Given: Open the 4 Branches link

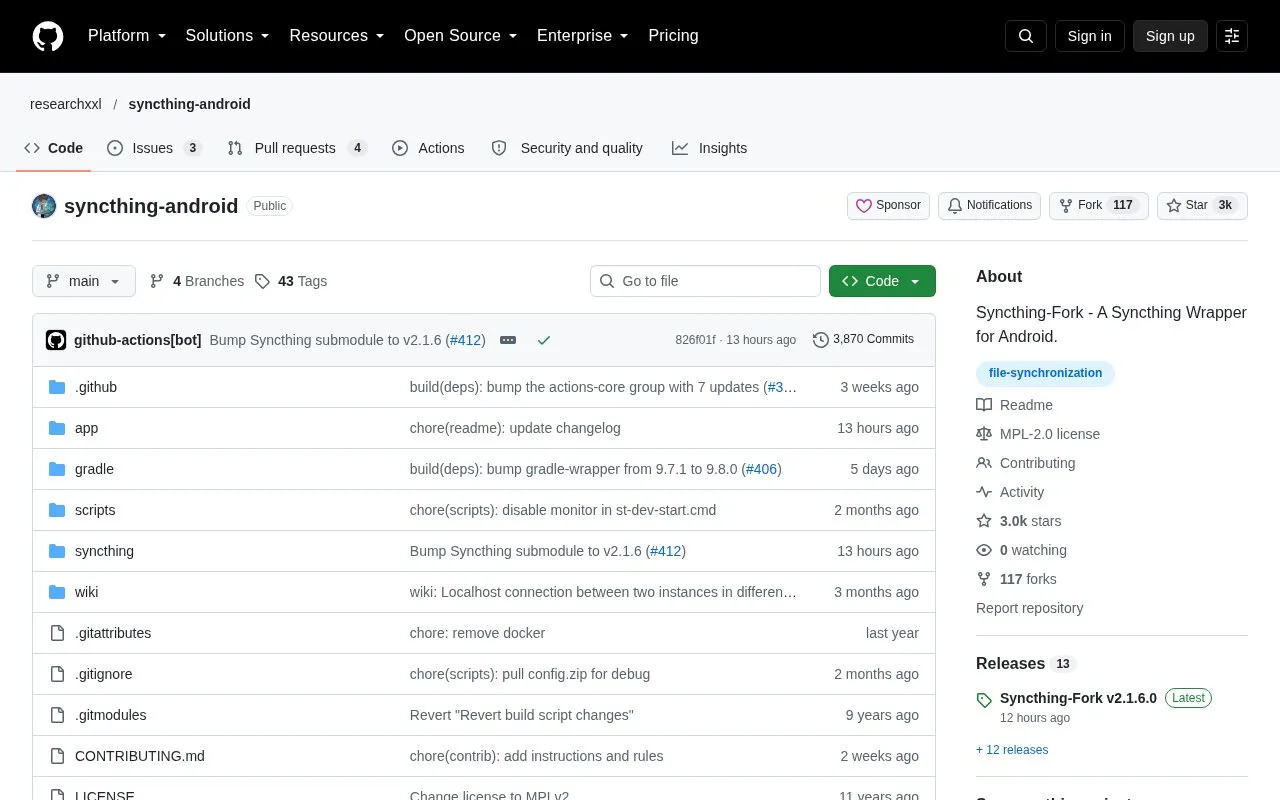Looking at the screenshot, I should point(197,281).
